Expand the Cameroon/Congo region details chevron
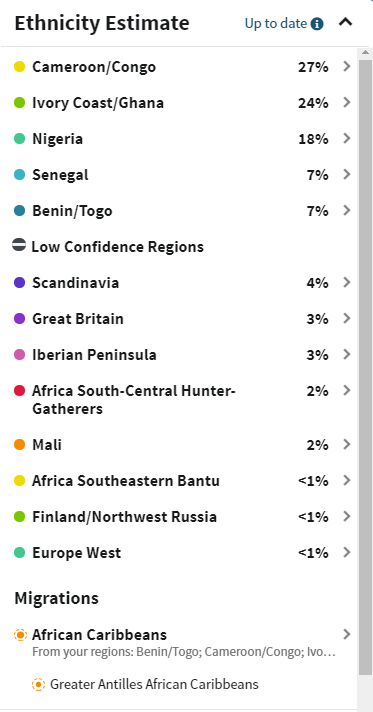Image resolution: width=373 pixels, height=712 pixels. click(347, 67)
